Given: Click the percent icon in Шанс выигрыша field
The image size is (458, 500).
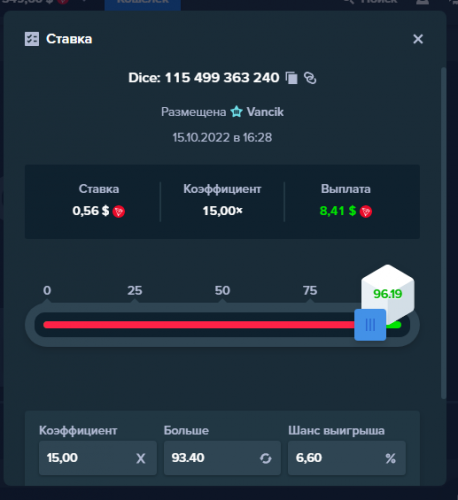Looking at the screenshot, I should click(x=390, y=458).
